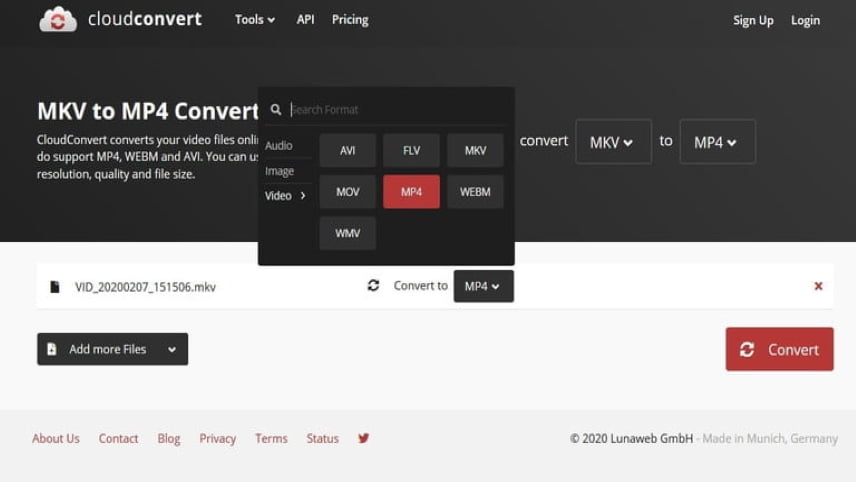Remove the file with the red X
Image resolution: width=856 pixels, height=482 pixels.
click(818, 286)
